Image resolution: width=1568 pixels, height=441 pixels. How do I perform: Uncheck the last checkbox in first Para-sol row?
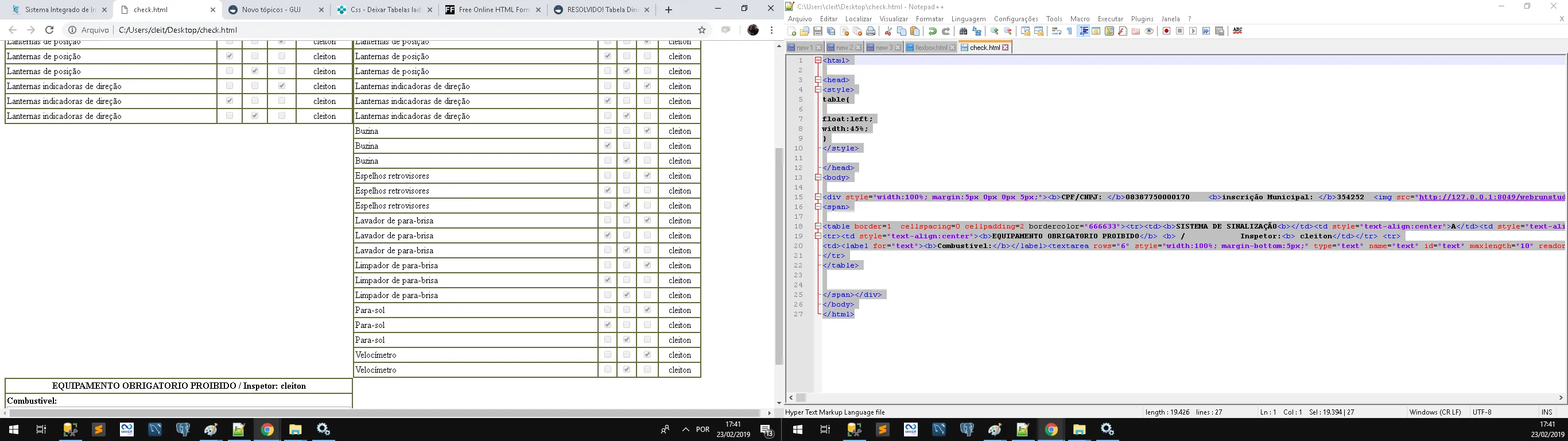pyautogui.click(x=647, y=310)
